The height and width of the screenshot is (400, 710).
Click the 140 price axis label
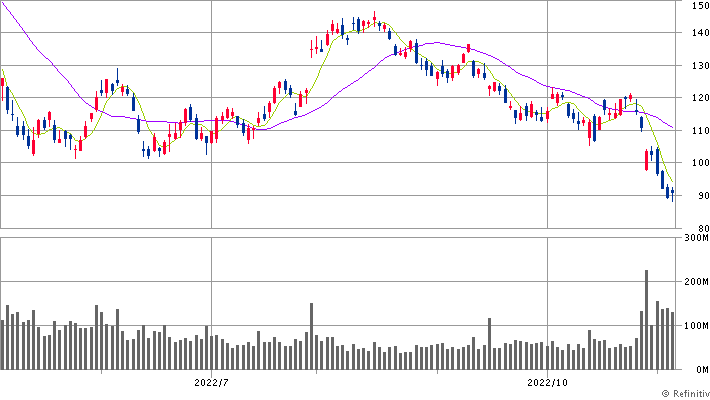click(700, 33)
